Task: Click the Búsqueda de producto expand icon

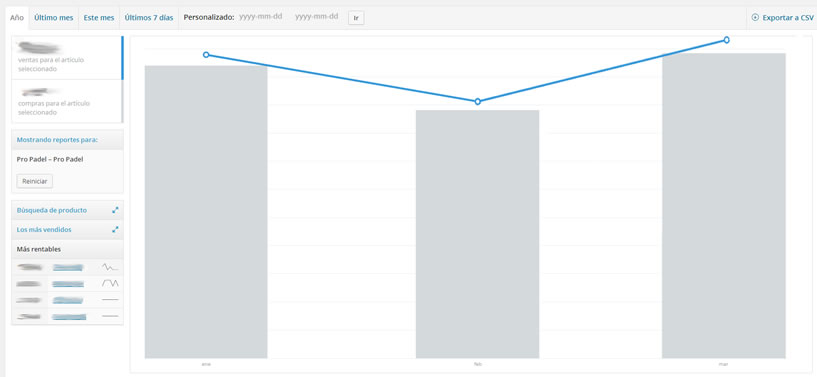Action: click(115, 210)
